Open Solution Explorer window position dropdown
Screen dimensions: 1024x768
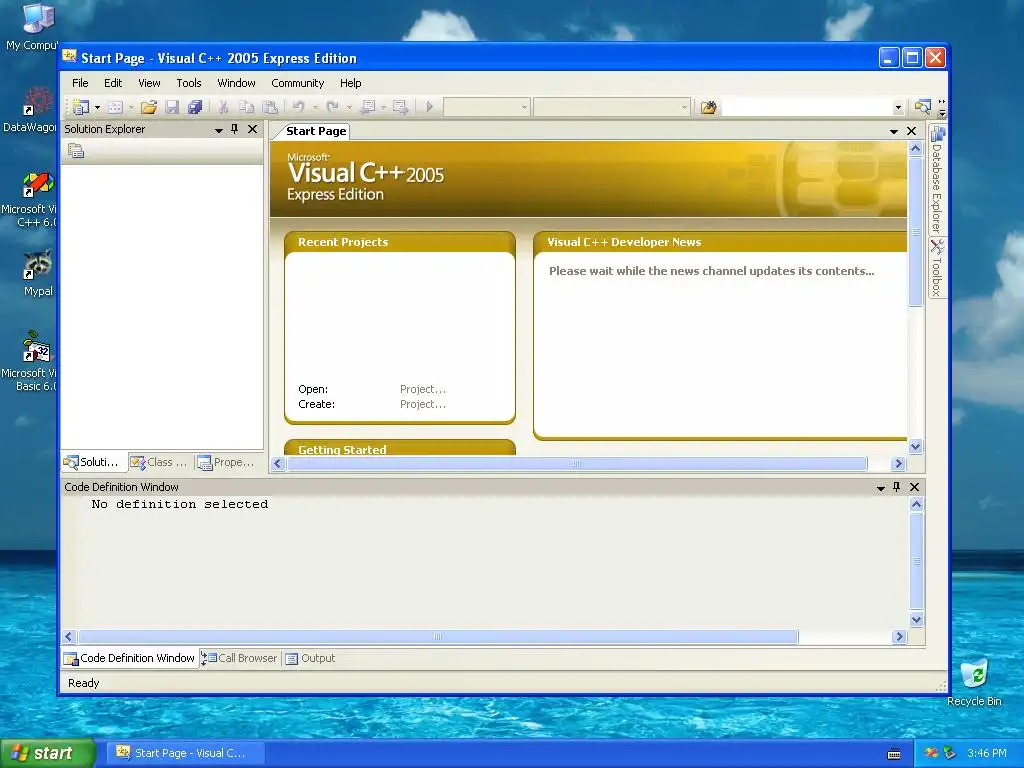coord(219,130)
